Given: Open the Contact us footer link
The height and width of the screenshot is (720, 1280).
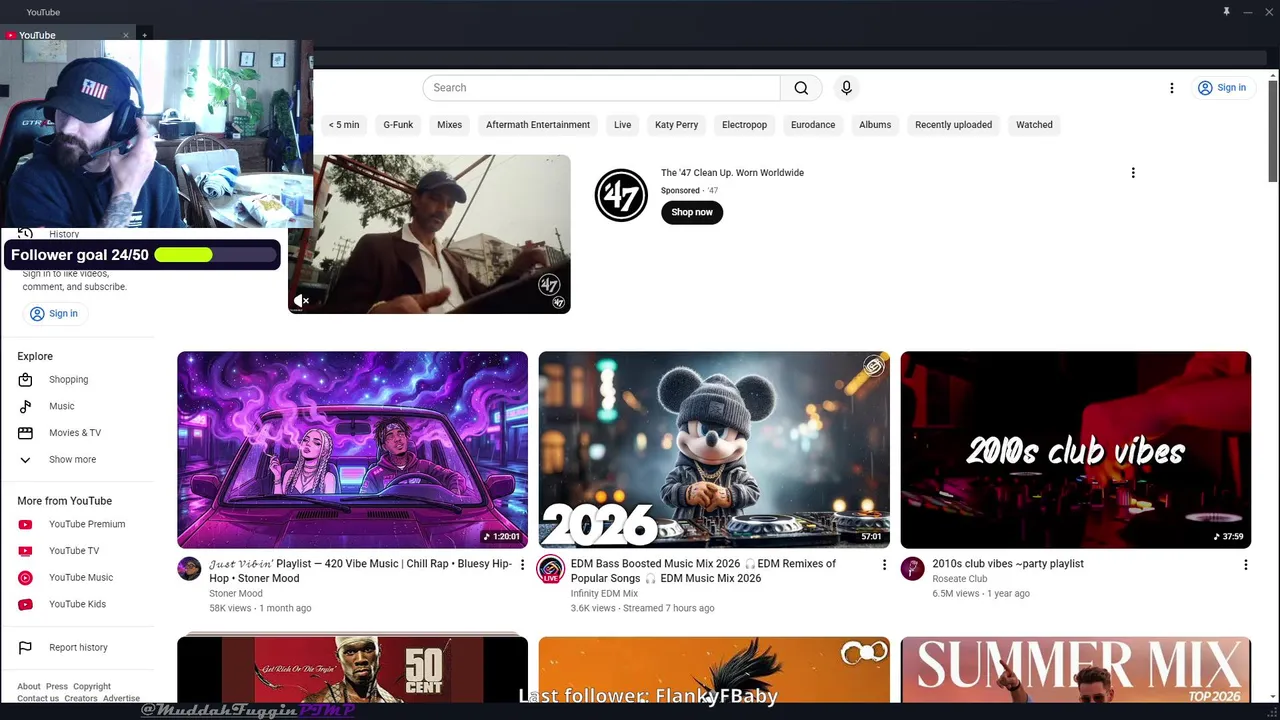Looking at the screenshot, I should [x=38, y=699].
